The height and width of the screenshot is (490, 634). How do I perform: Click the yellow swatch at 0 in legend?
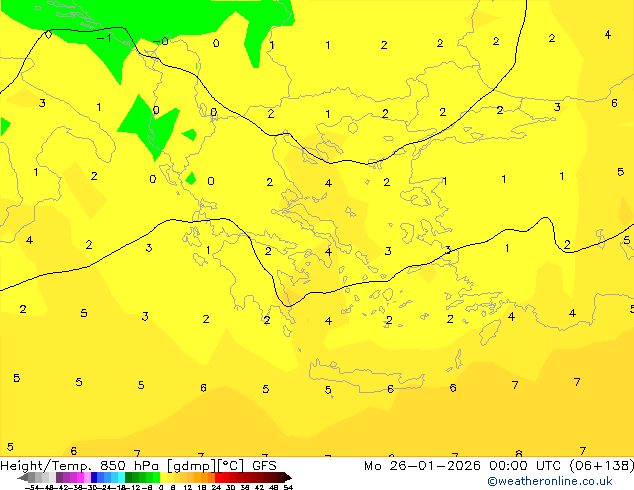point(164,477)
